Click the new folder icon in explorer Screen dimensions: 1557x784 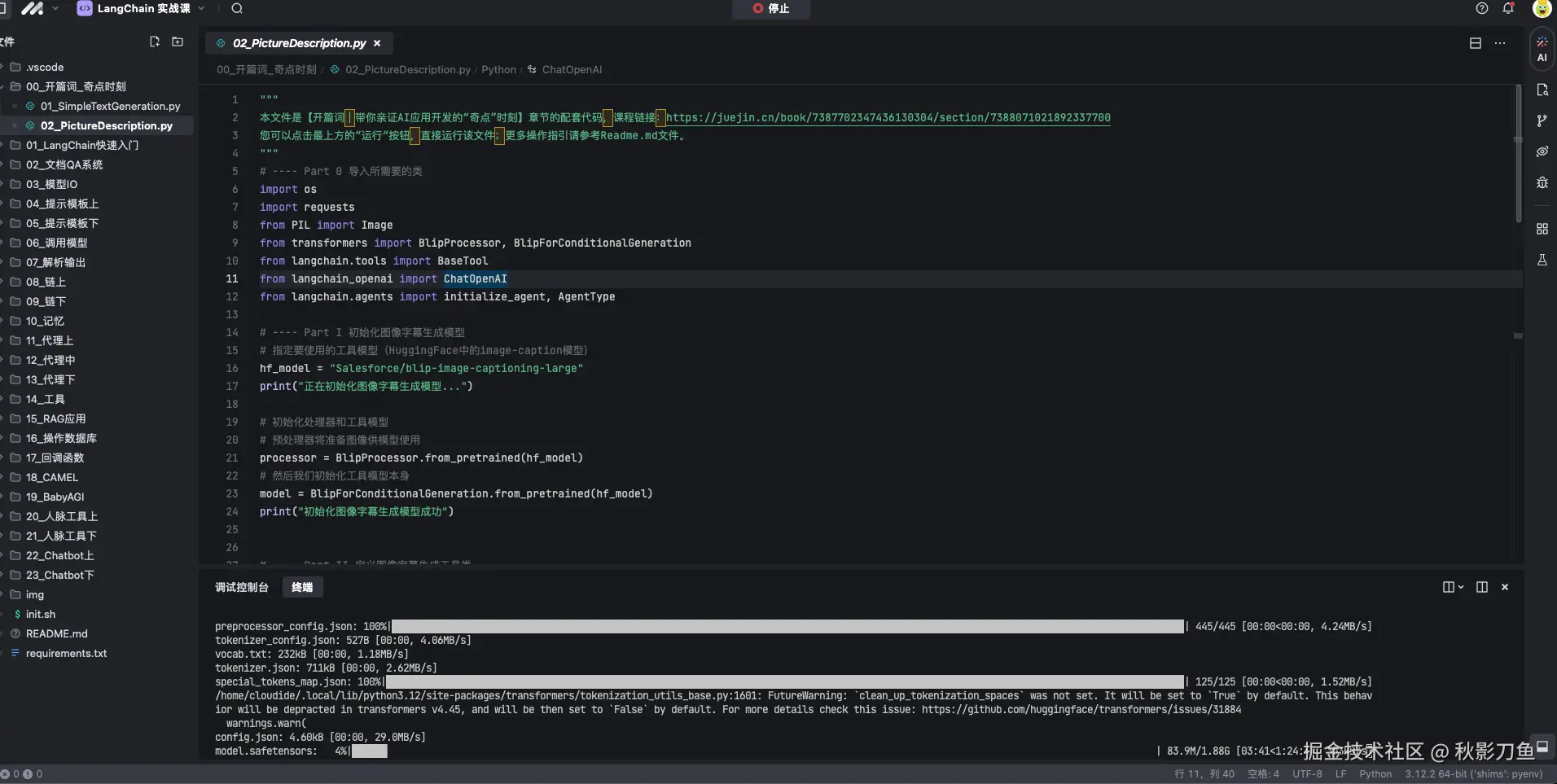(x=178, y=42)
